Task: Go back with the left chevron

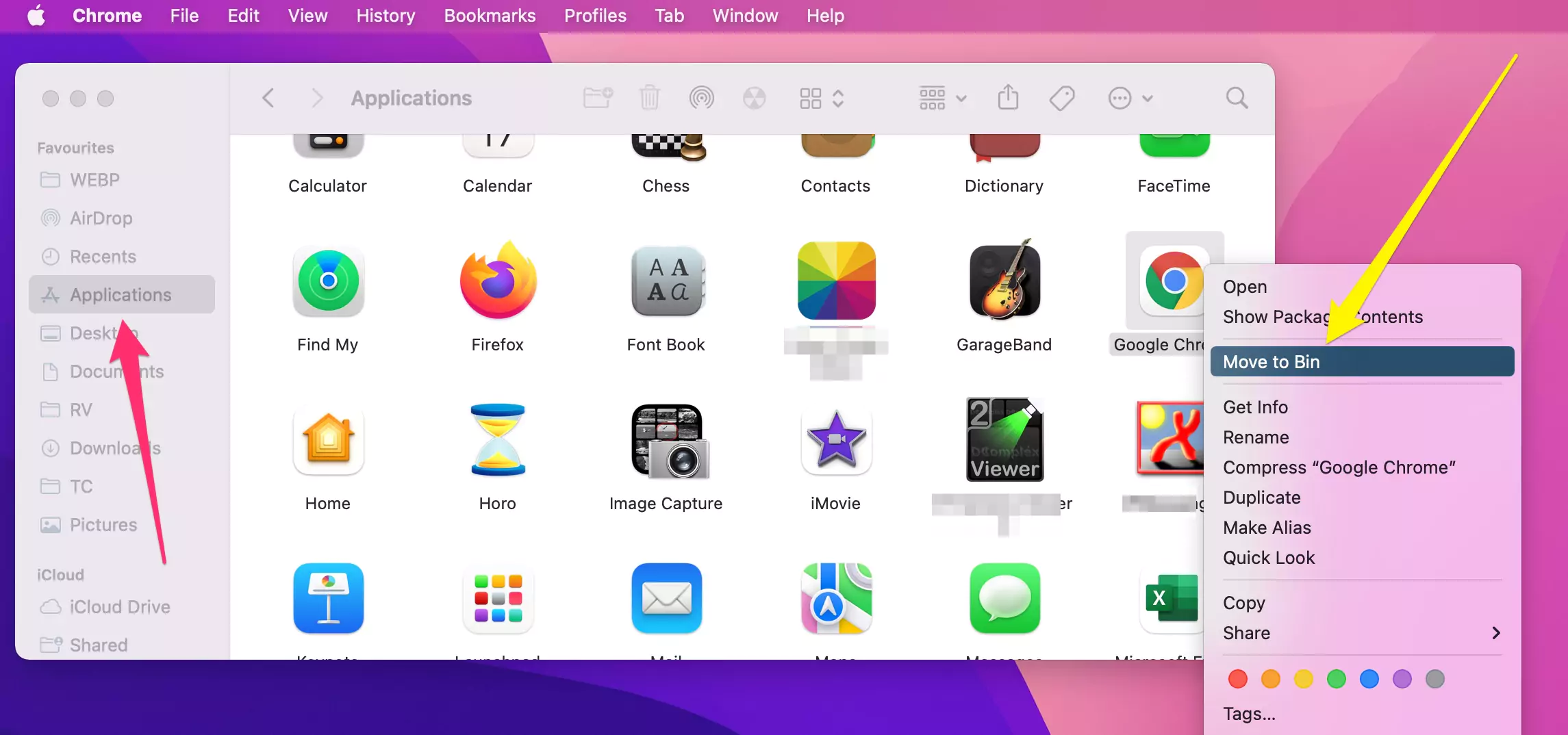Action: (268, 99)
